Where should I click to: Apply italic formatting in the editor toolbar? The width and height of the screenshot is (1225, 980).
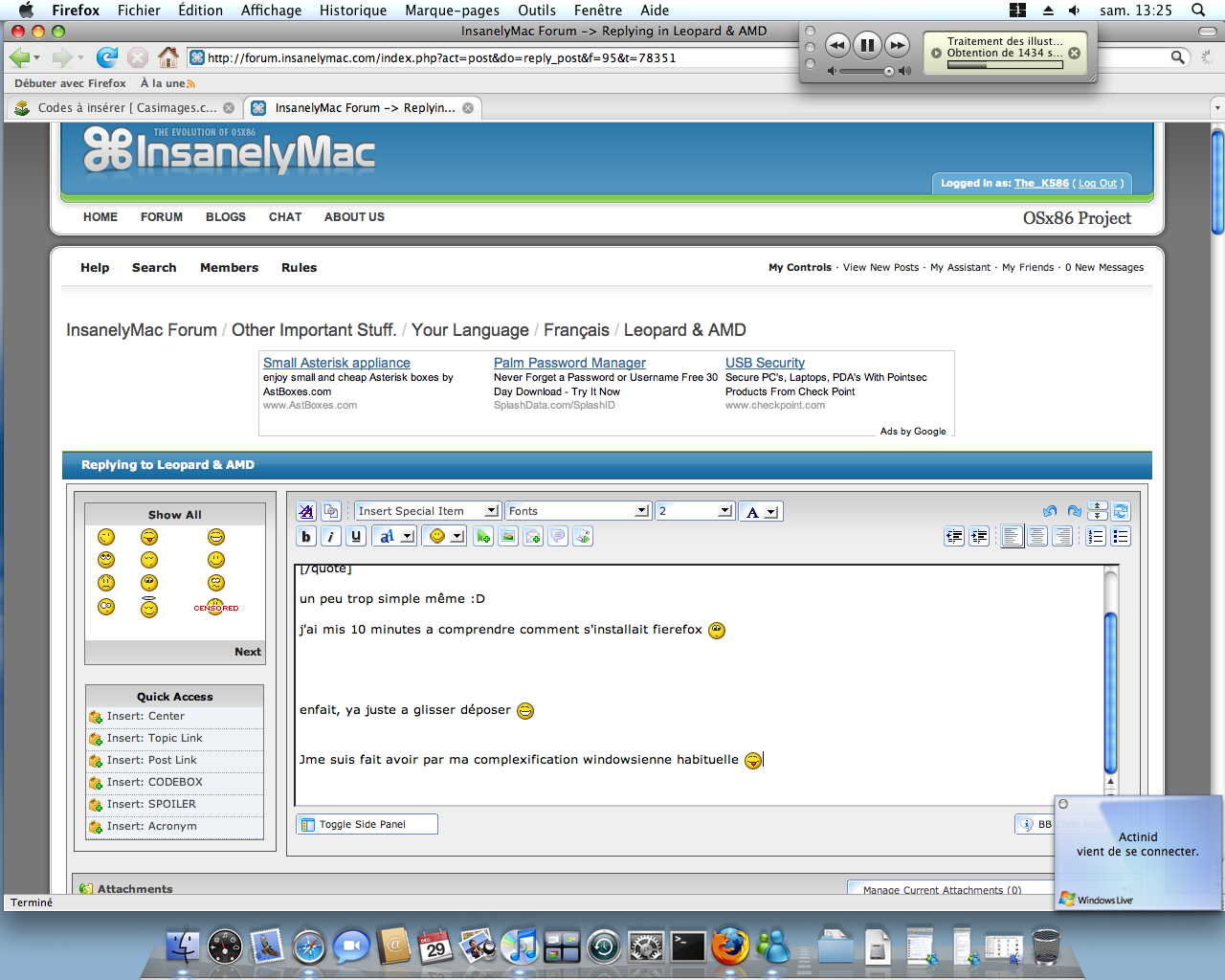(331, 536)
